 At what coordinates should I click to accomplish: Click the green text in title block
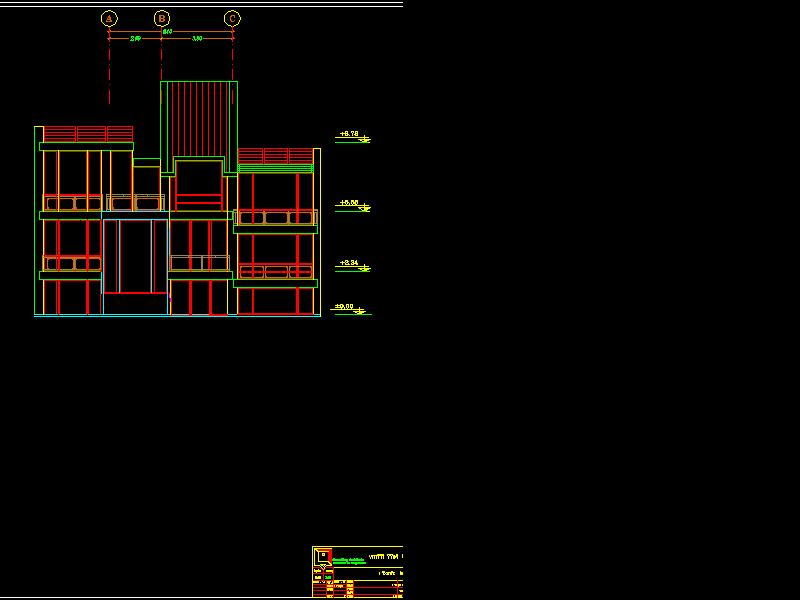(x=349, y=561)
